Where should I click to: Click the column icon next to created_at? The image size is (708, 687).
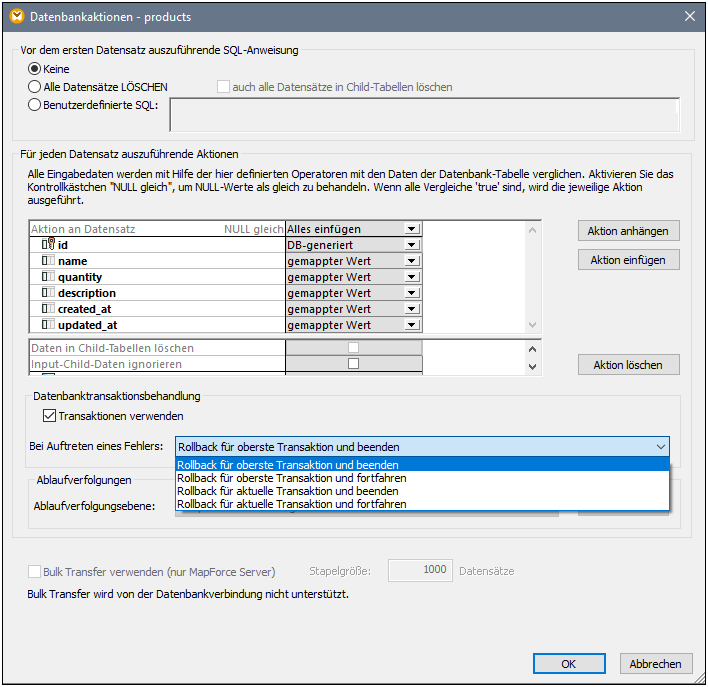(x=48, y=309)
